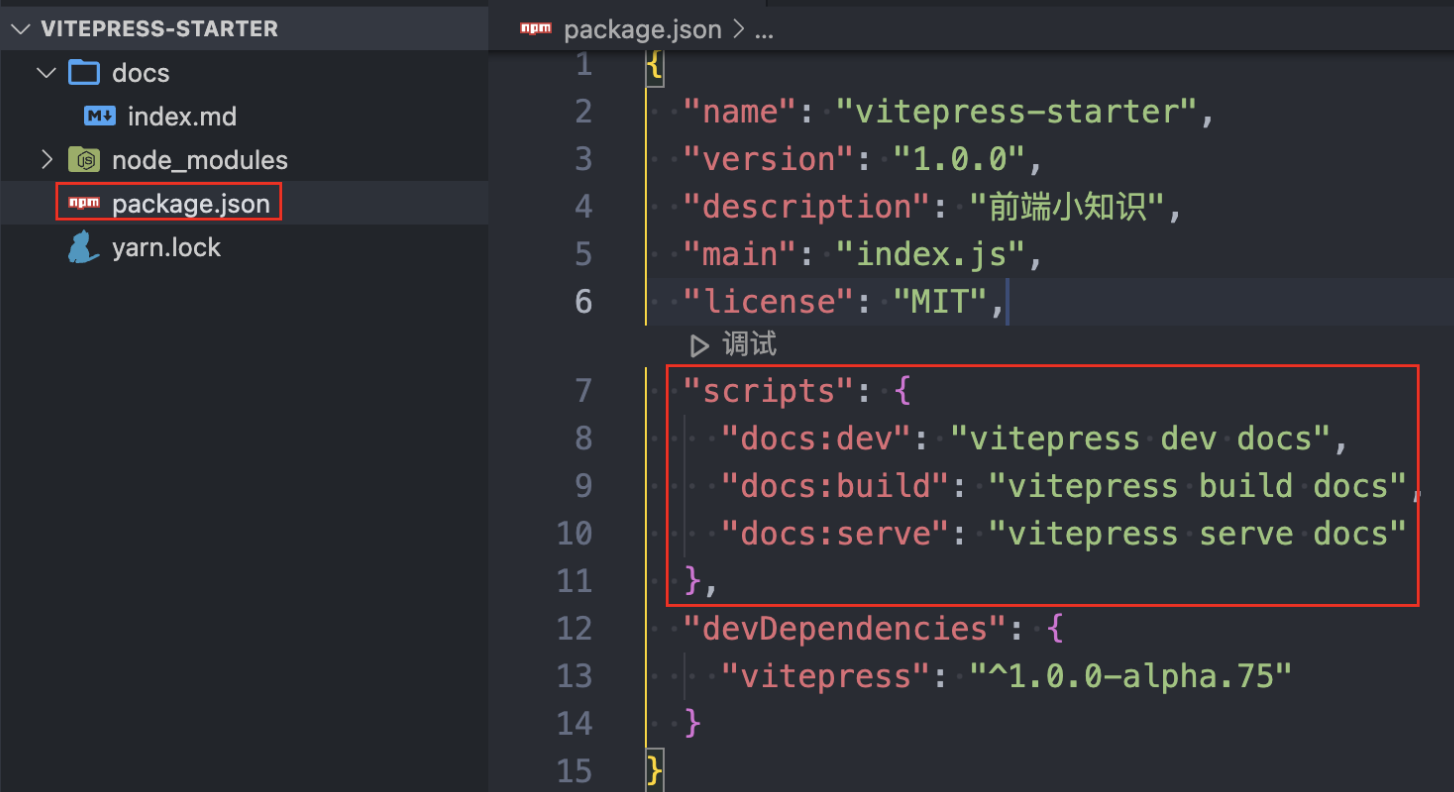Click the "description" key

coord(808,207)
